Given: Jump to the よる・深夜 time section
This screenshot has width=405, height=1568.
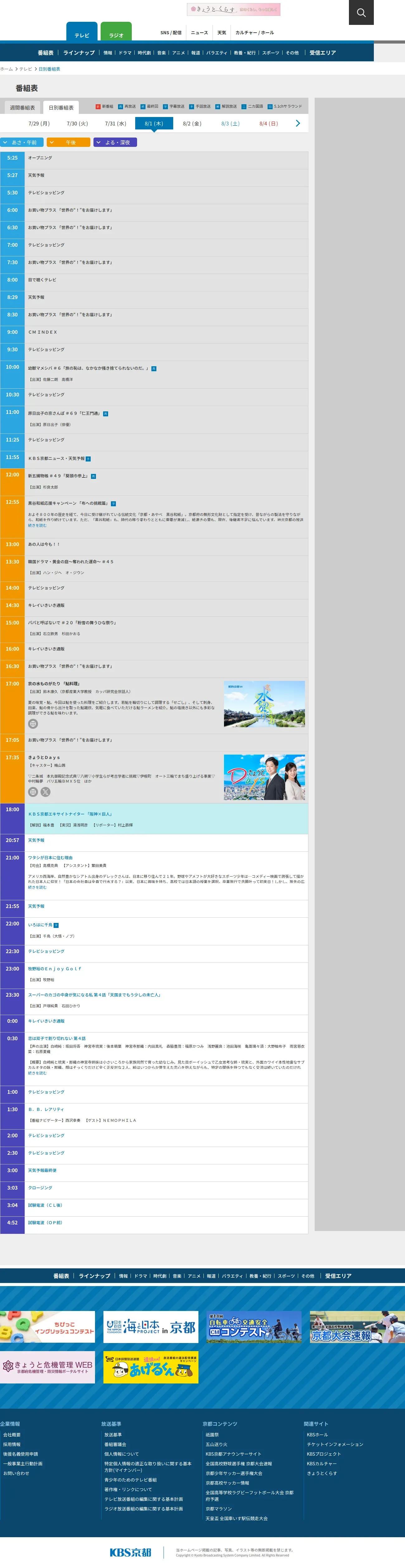Looking at the screenshot, I should point(115,143).
